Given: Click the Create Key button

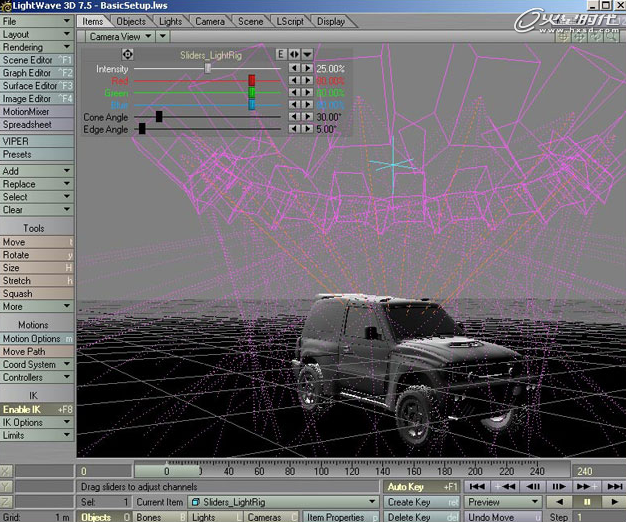Looking at the screenshot, I should tap(422, 502).
